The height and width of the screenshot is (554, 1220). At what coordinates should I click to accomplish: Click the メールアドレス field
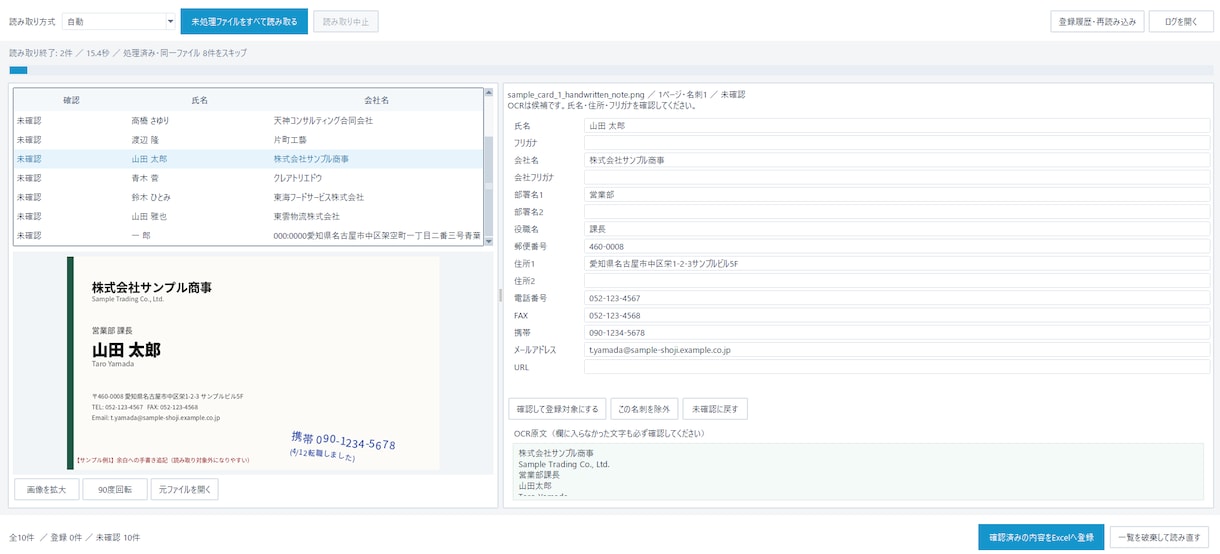(897, 350)
